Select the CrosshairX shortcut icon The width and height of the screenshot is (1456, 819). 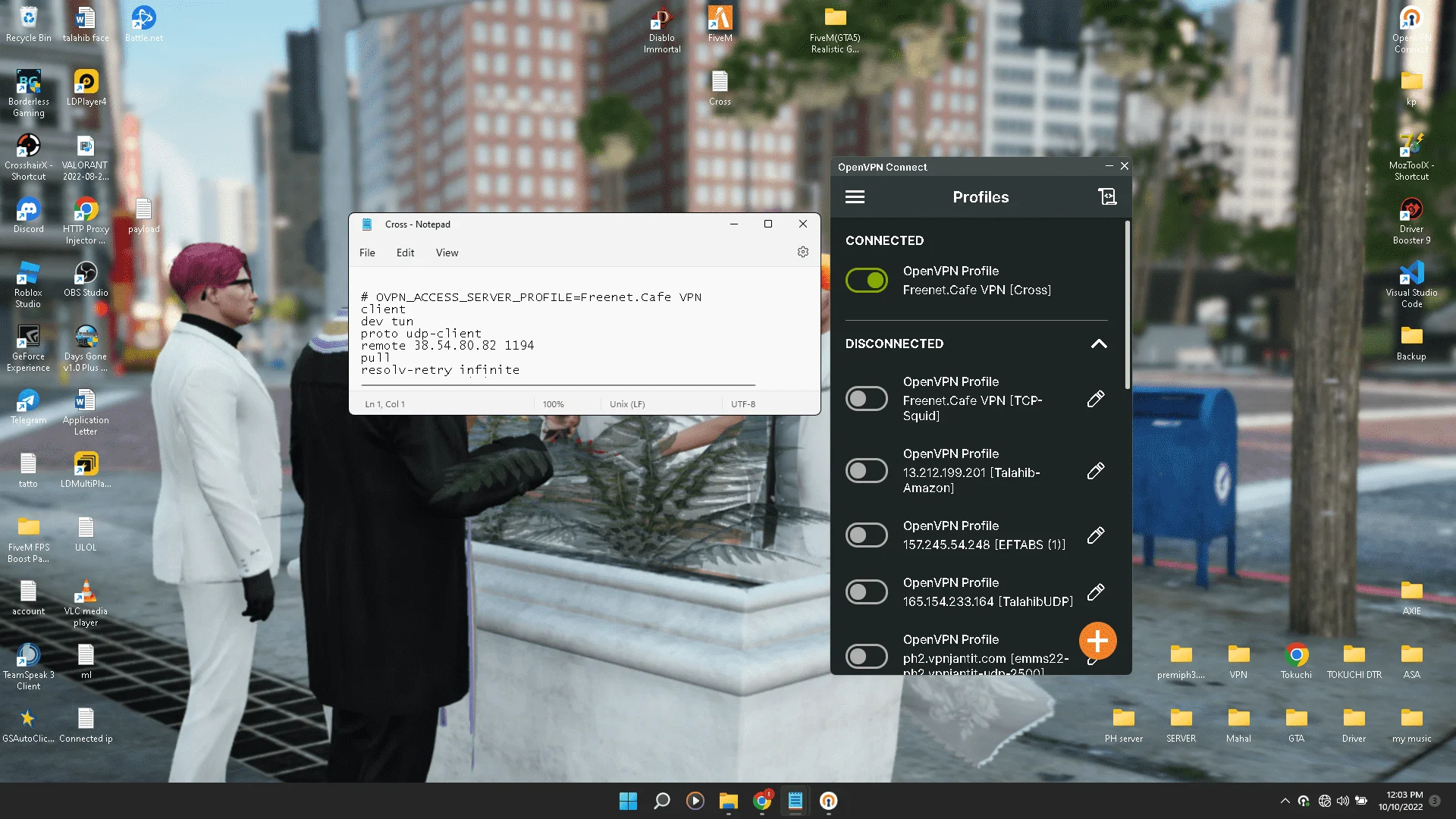click(x=29, y=158)
